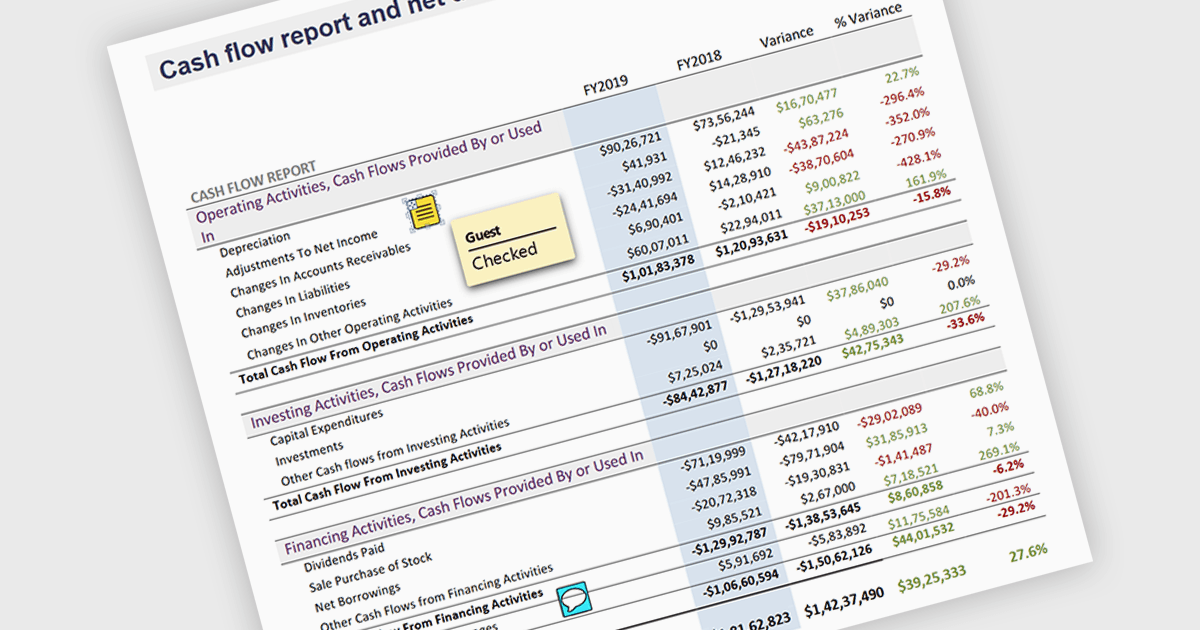Click the 'Investments' row label
The width and height of the screenshot is (1200, 630).
coord(309,455)
